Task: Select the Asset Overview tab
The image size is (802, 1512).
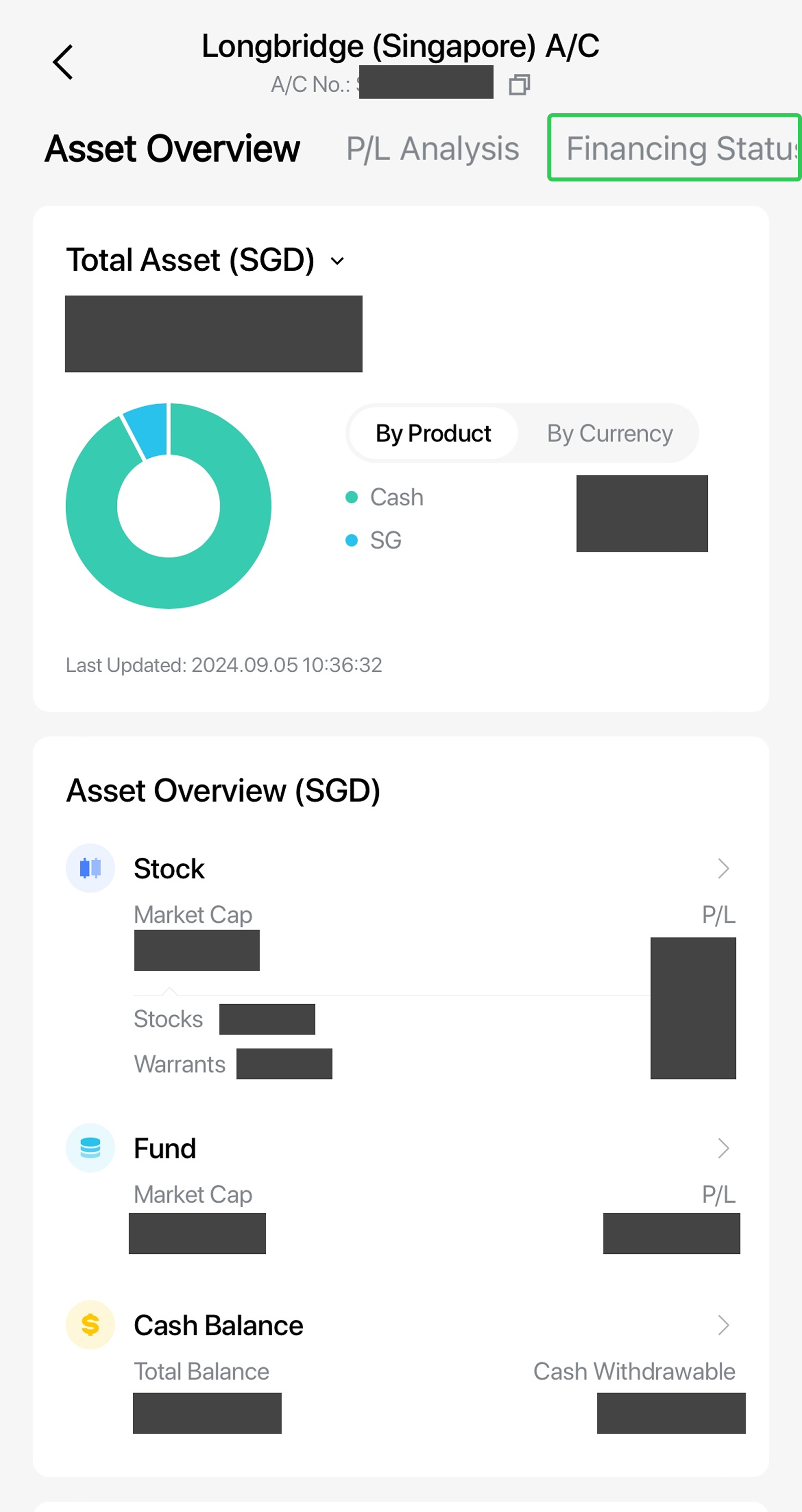Action: coord(172,148)
